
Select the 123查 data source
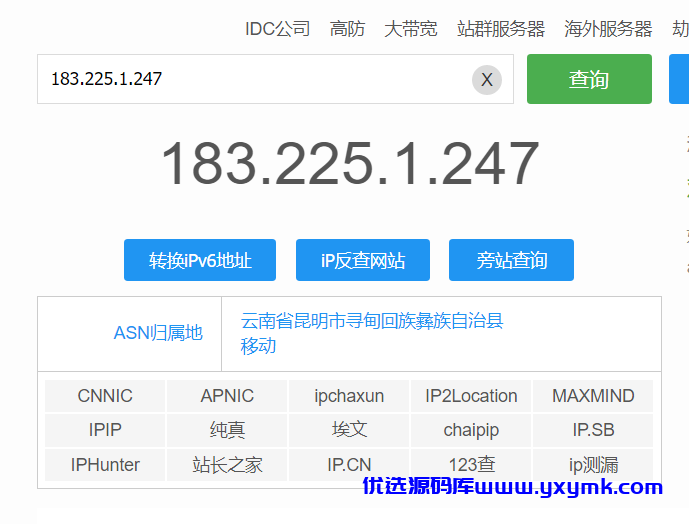coord(471,465)
